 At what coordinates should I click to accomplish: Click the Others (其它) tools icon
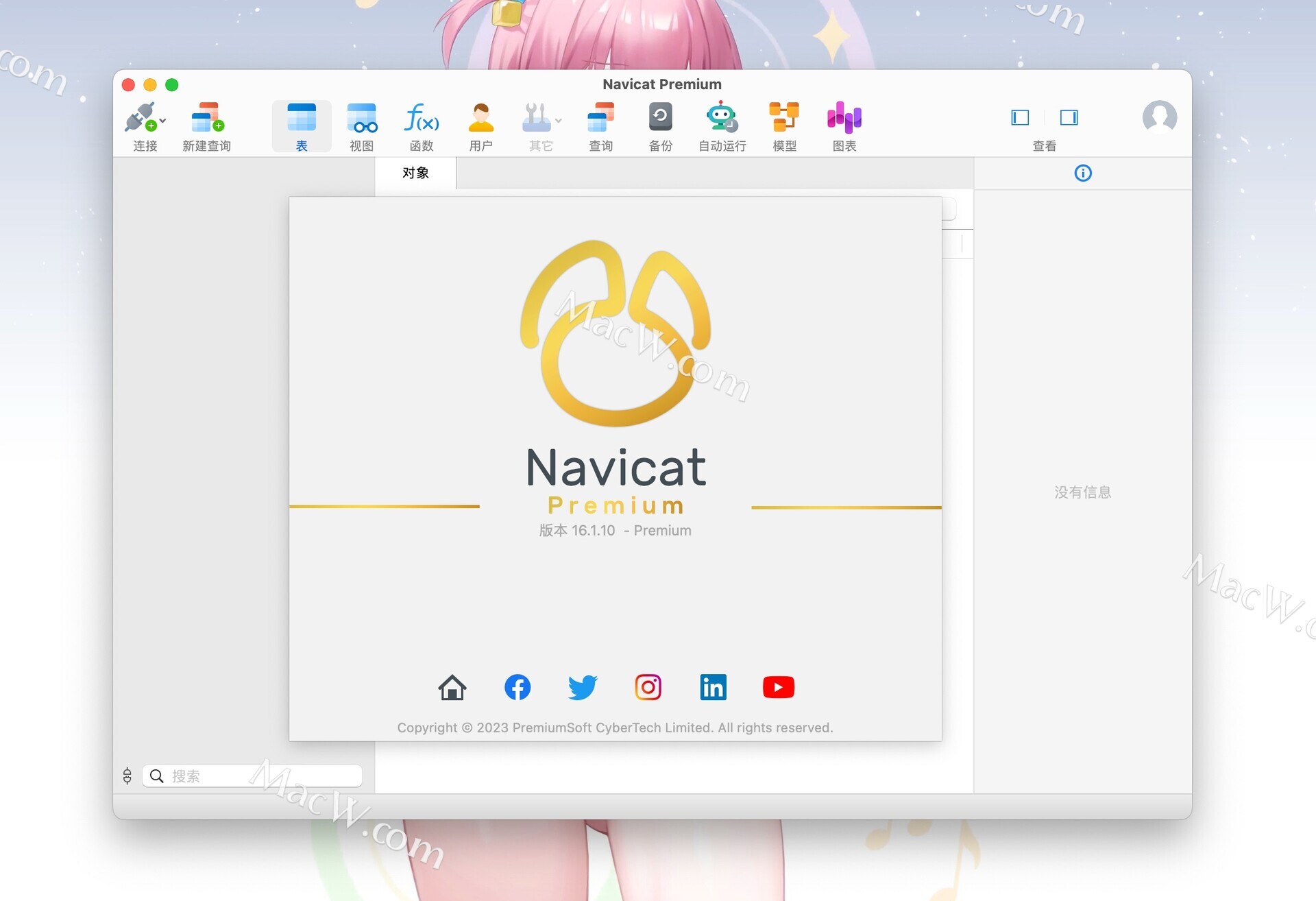pos(536,117)
